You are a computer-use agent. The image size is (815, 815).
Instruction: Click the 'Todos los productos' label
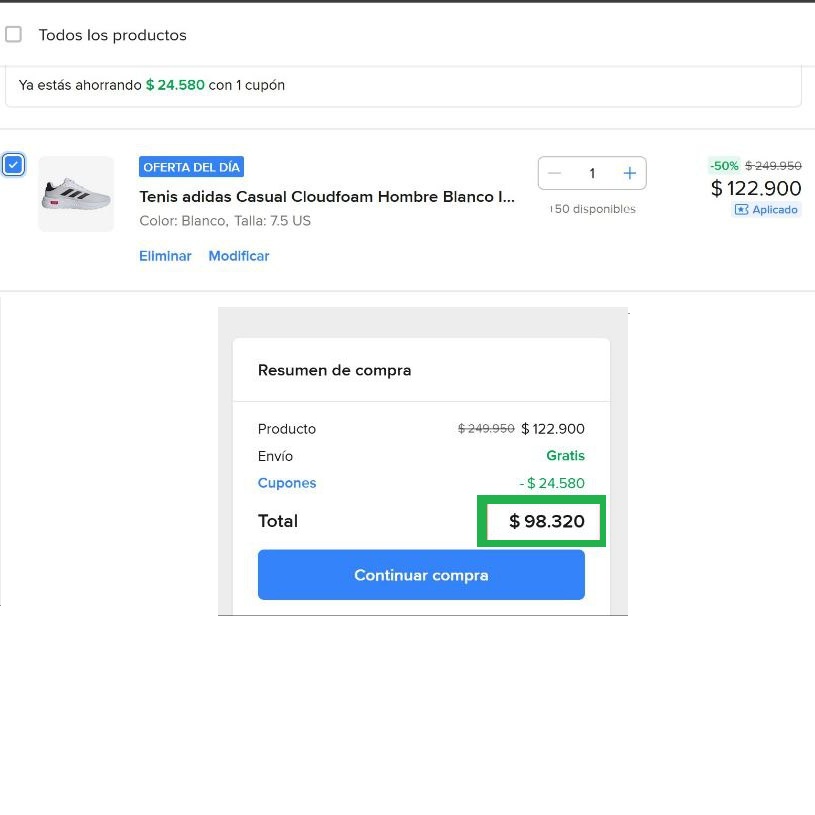[112, 35]
